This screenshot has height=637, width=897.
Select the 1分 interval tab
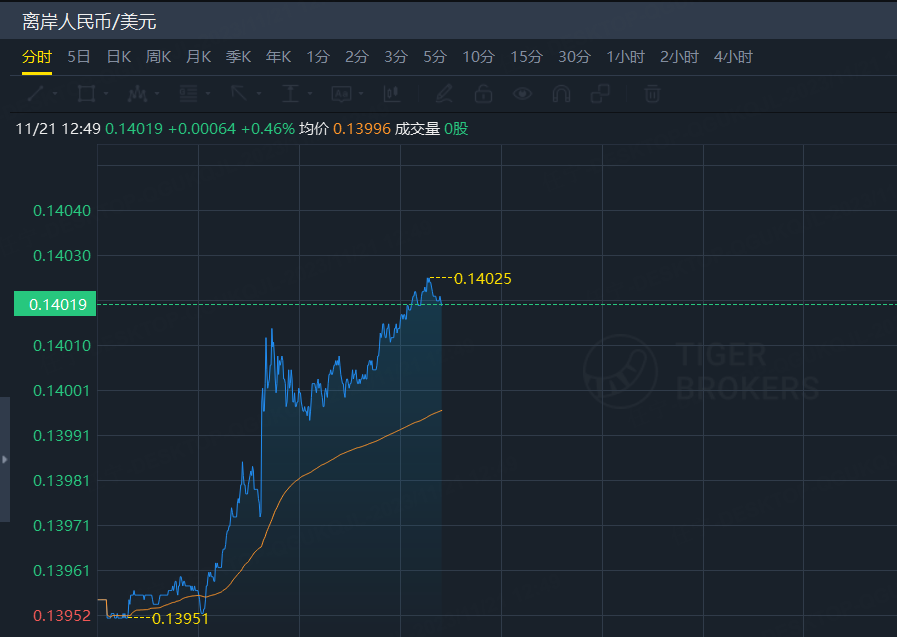point(318,57)
